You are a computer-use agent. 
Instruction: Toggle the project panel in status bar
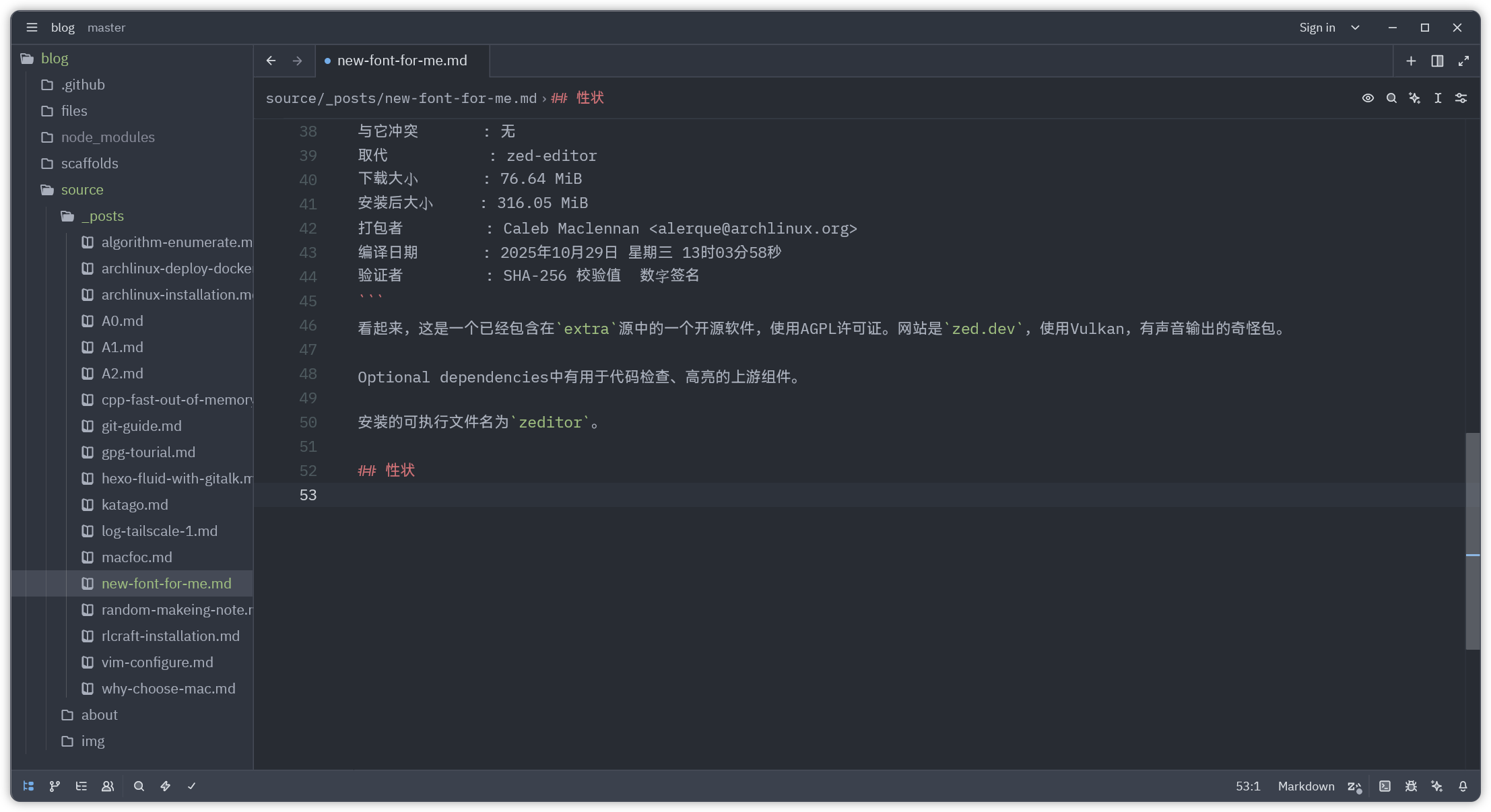[x=28, y=786]
